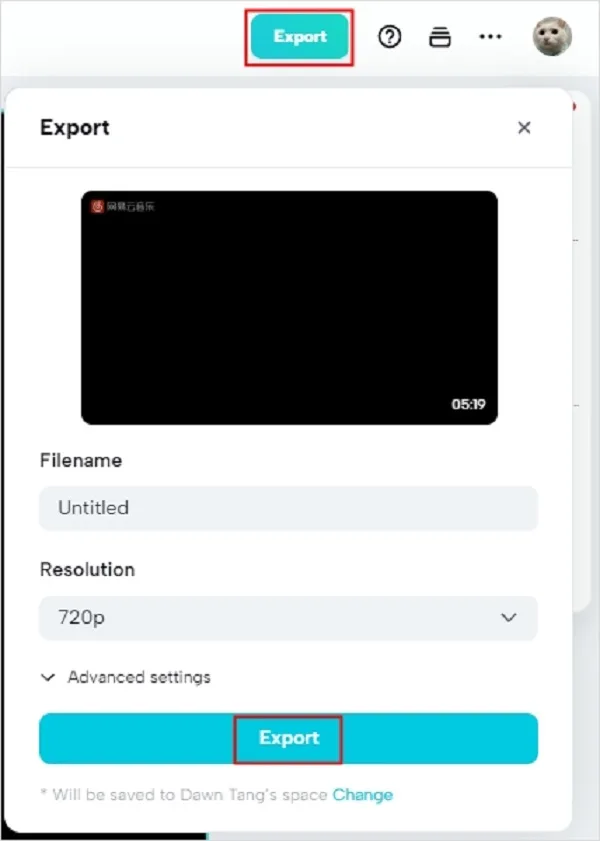600x841 pixels.
Task: Click the stacked layers icon in the top bar
Action: (440, 37)
